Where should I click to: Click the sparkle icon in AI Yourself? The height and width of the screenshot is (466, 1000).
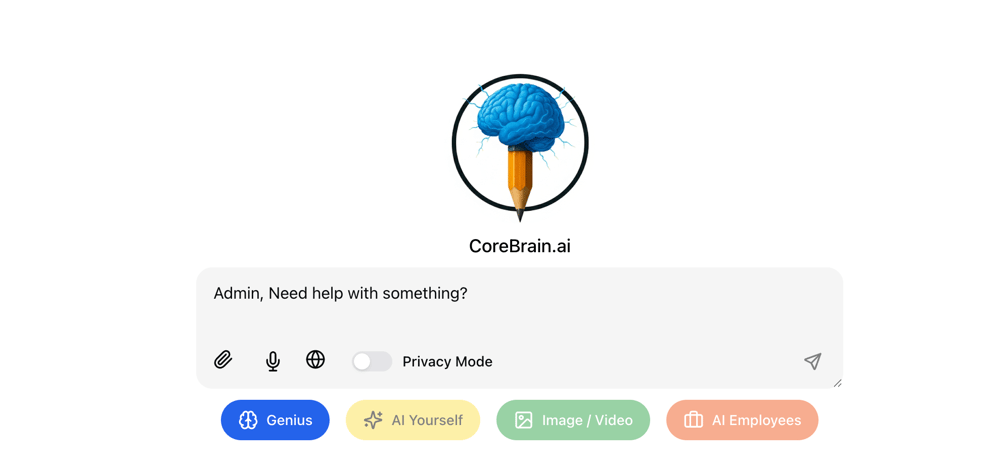click(x=373, y=420)
